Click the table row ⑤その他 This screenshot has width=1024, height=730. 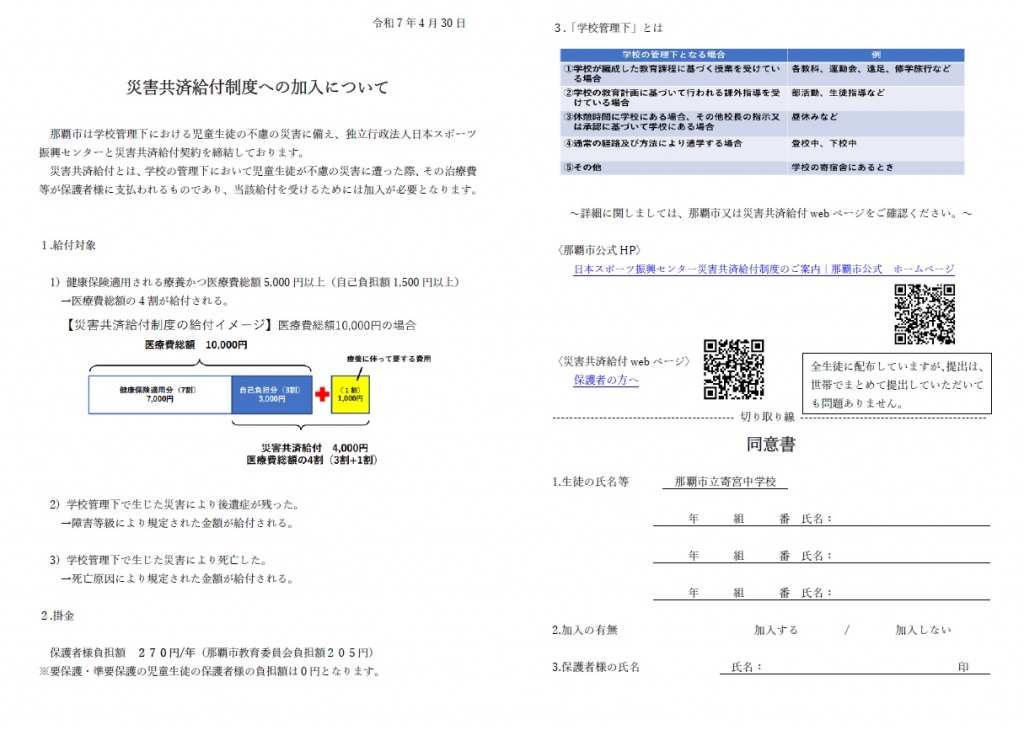pyautogui.click(x=762, y=167)
